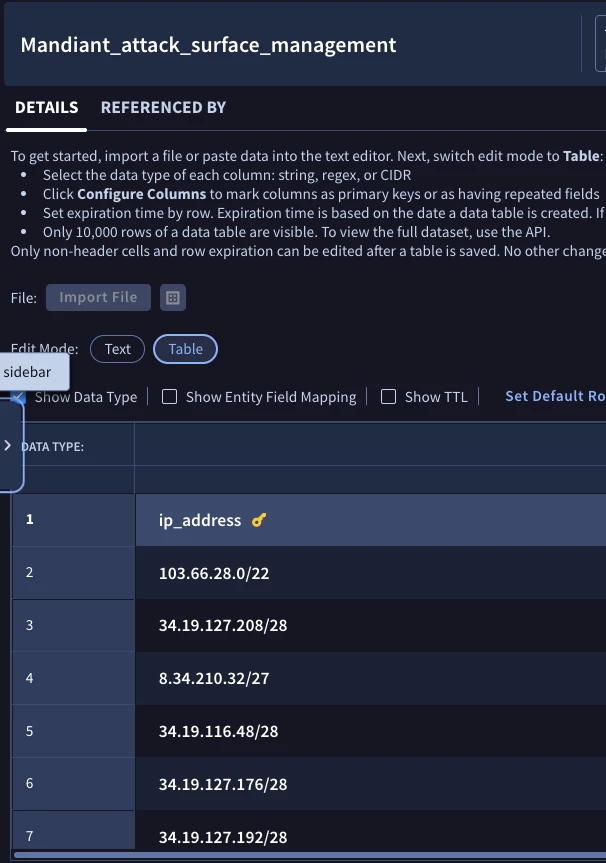Click row number 4 header
The image size is (606, 863).
tap(73, 678)
